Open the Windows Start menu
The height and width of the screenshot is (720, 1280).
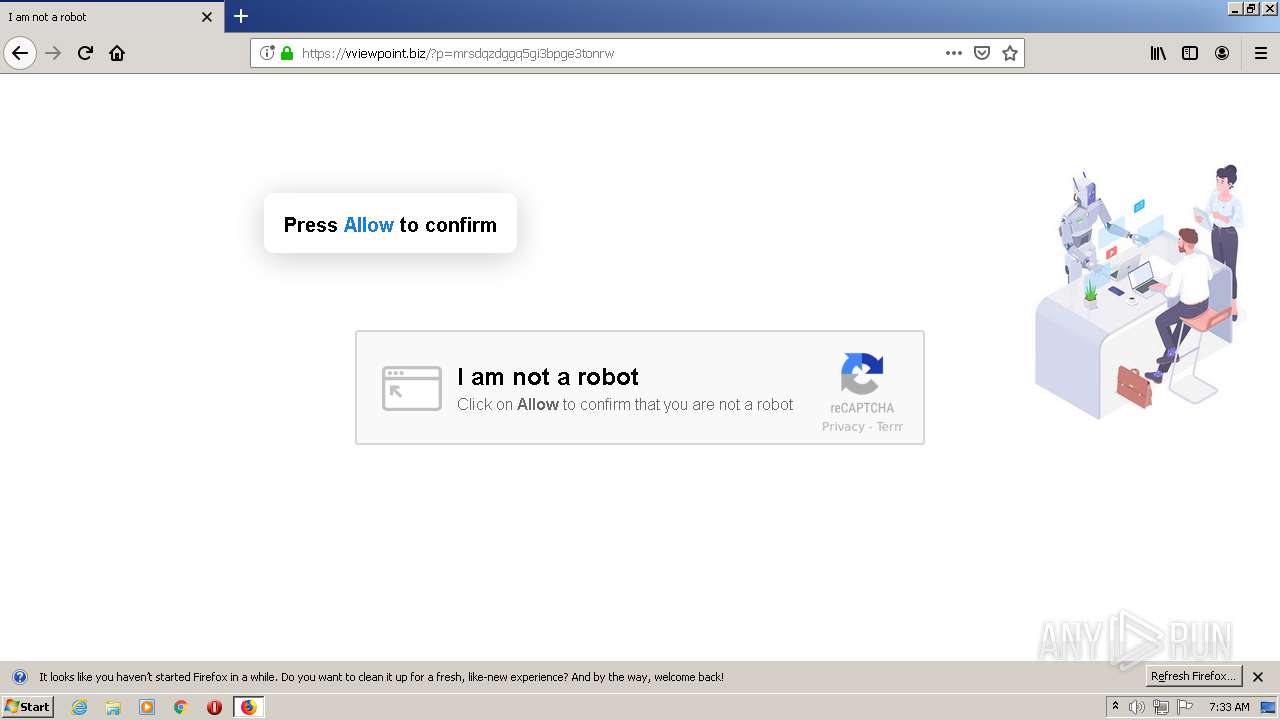(x=27, y=707)
